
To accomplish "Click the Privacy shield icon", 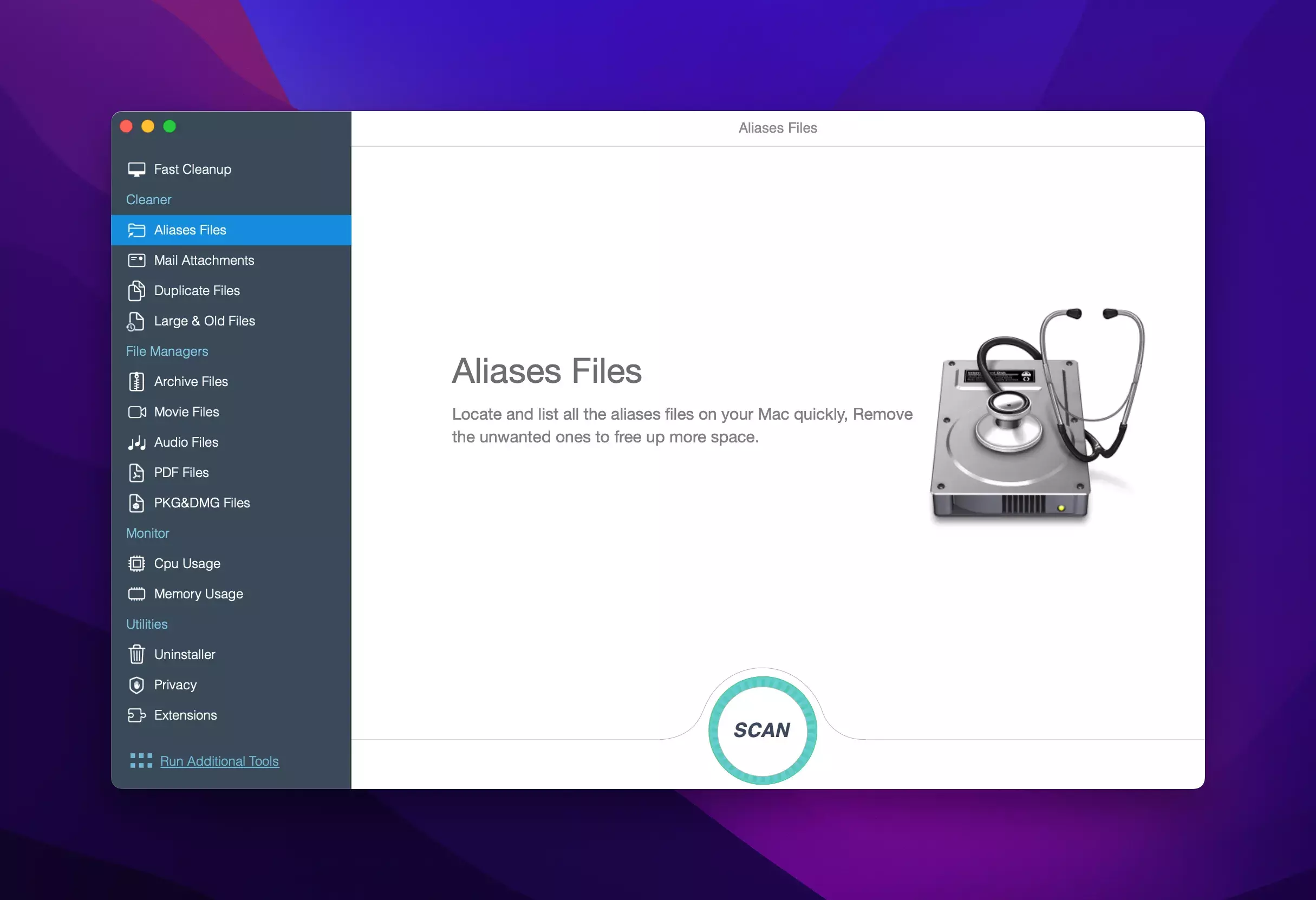I will click(136, 685).
